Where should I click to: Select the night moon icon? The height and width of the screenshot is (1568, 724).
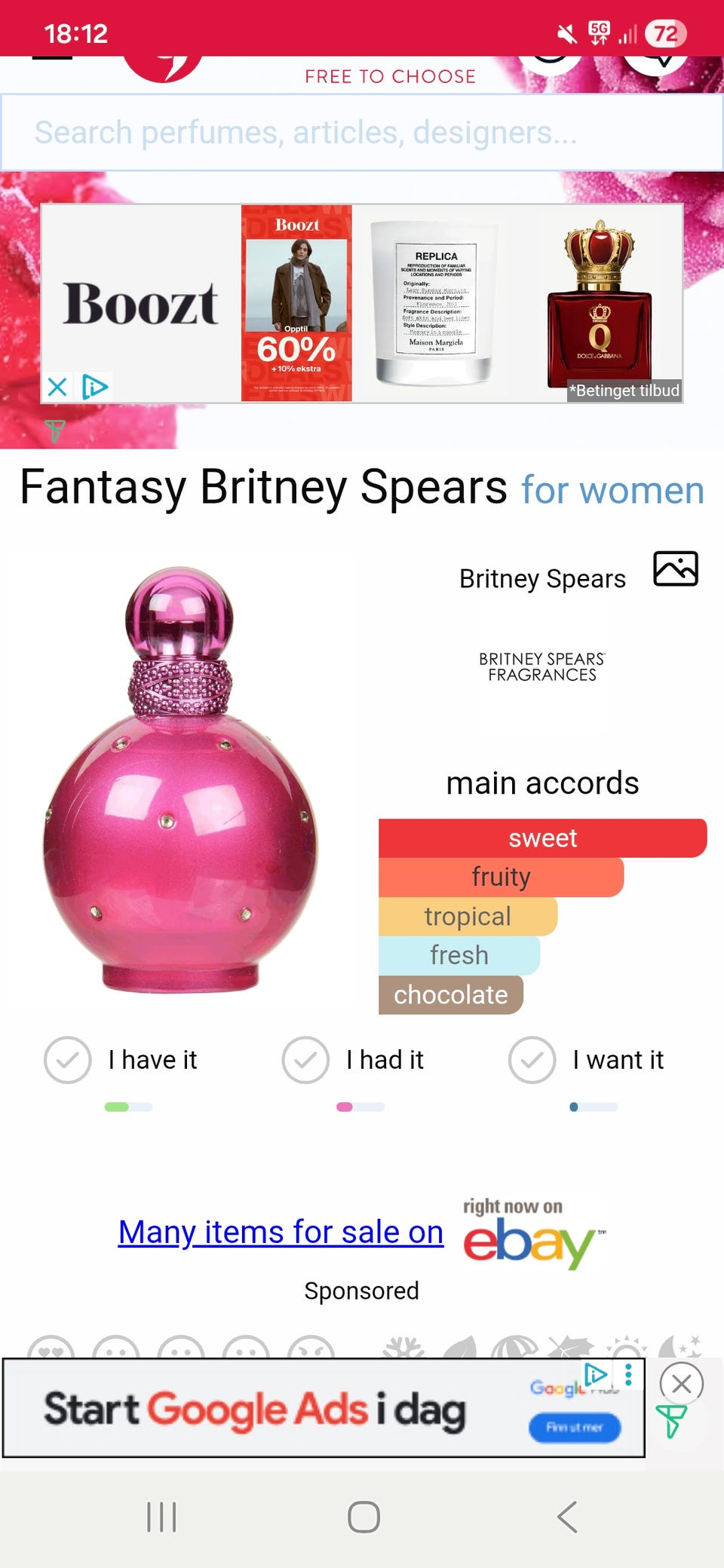pyautogui.click(x=680, y=1348)
